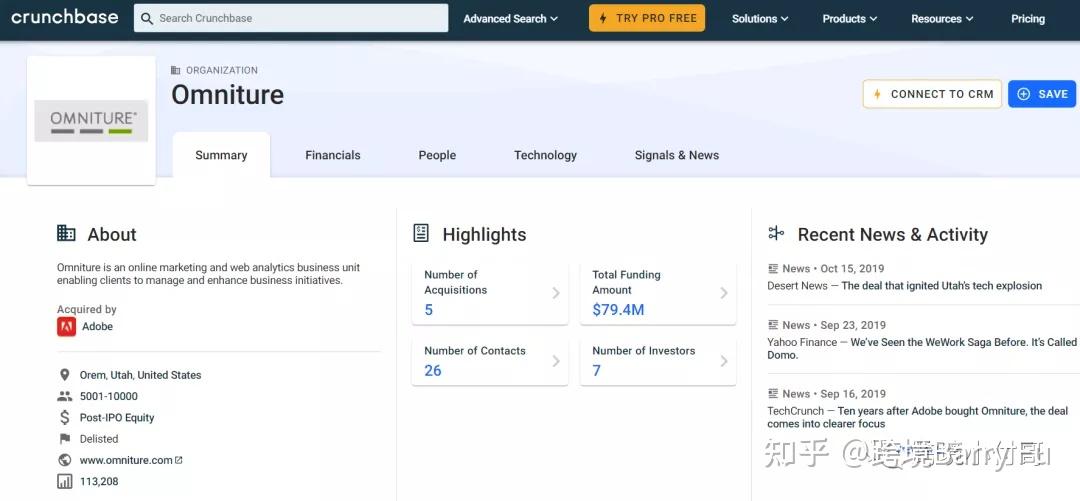
Task: Click the Omniture company logo thumbnail
Action: tap(91, 120)
